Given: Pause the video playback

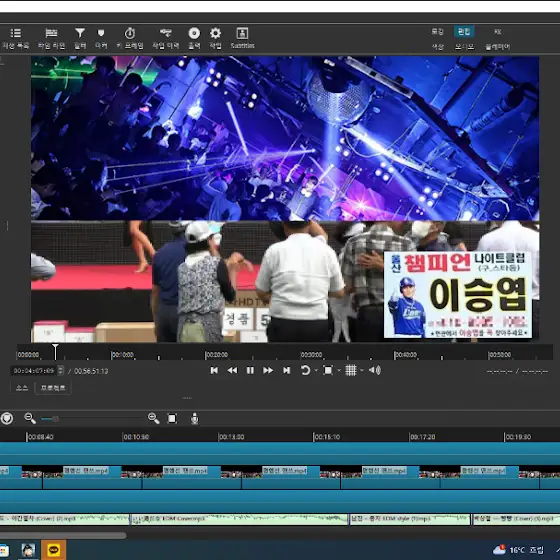Looking at the screenshot, I should tap(250, 370).
